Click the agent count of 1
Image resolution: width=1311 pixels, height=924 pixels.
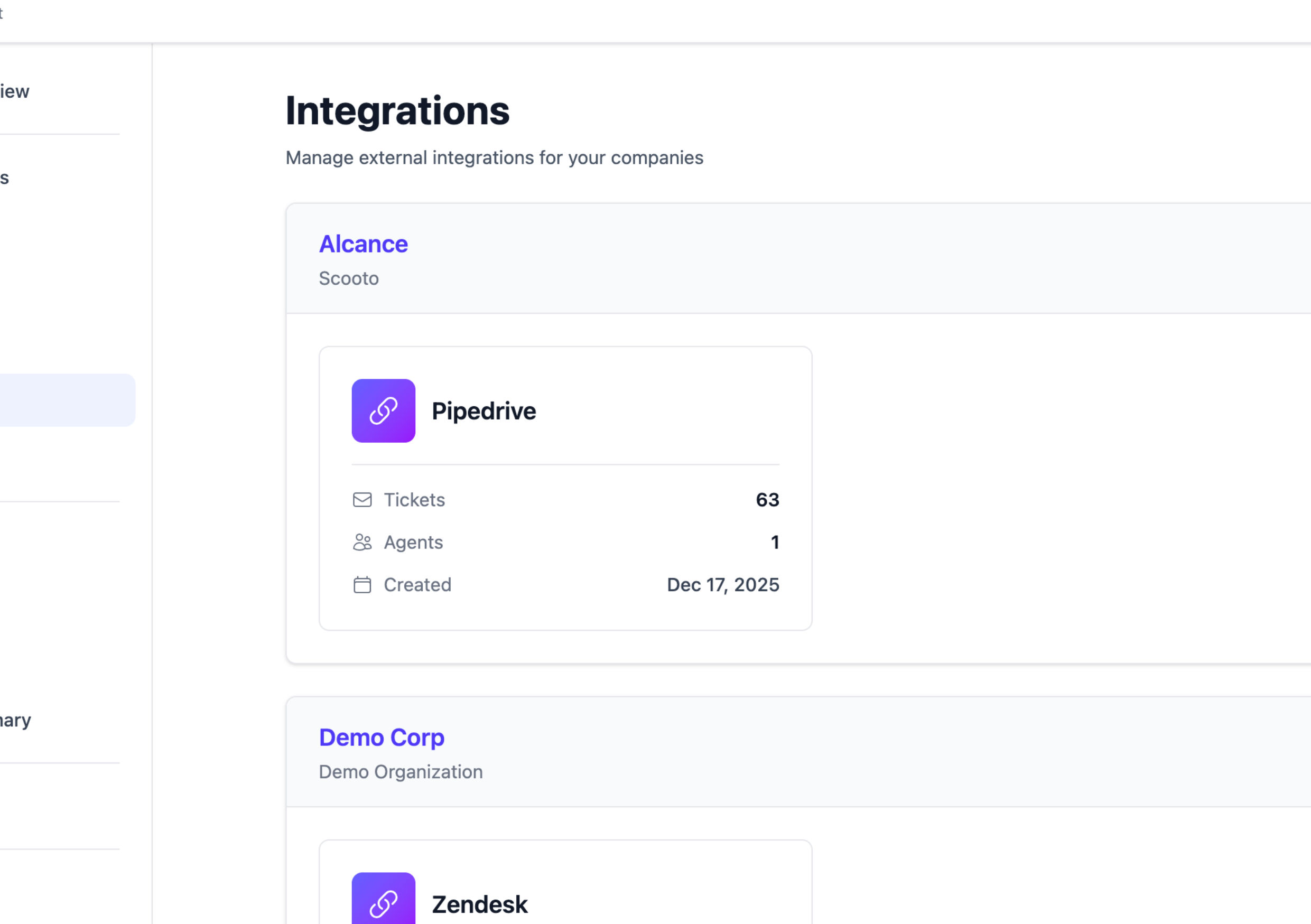[775, 542]
